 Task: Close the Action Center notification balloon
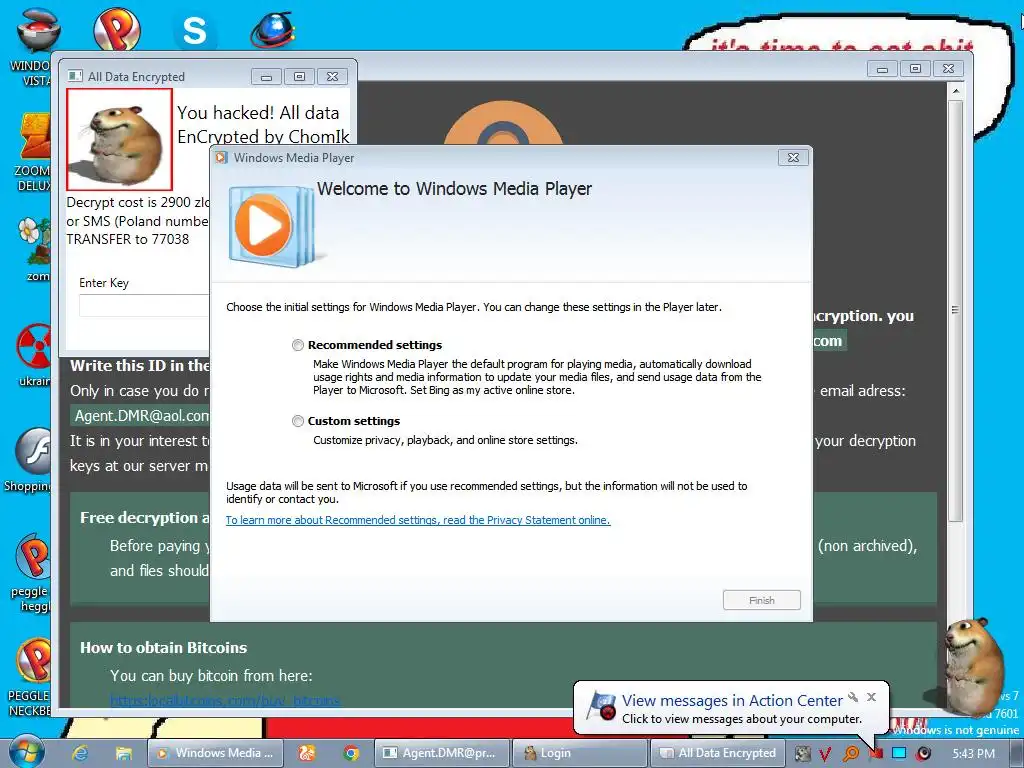[871, 697]
